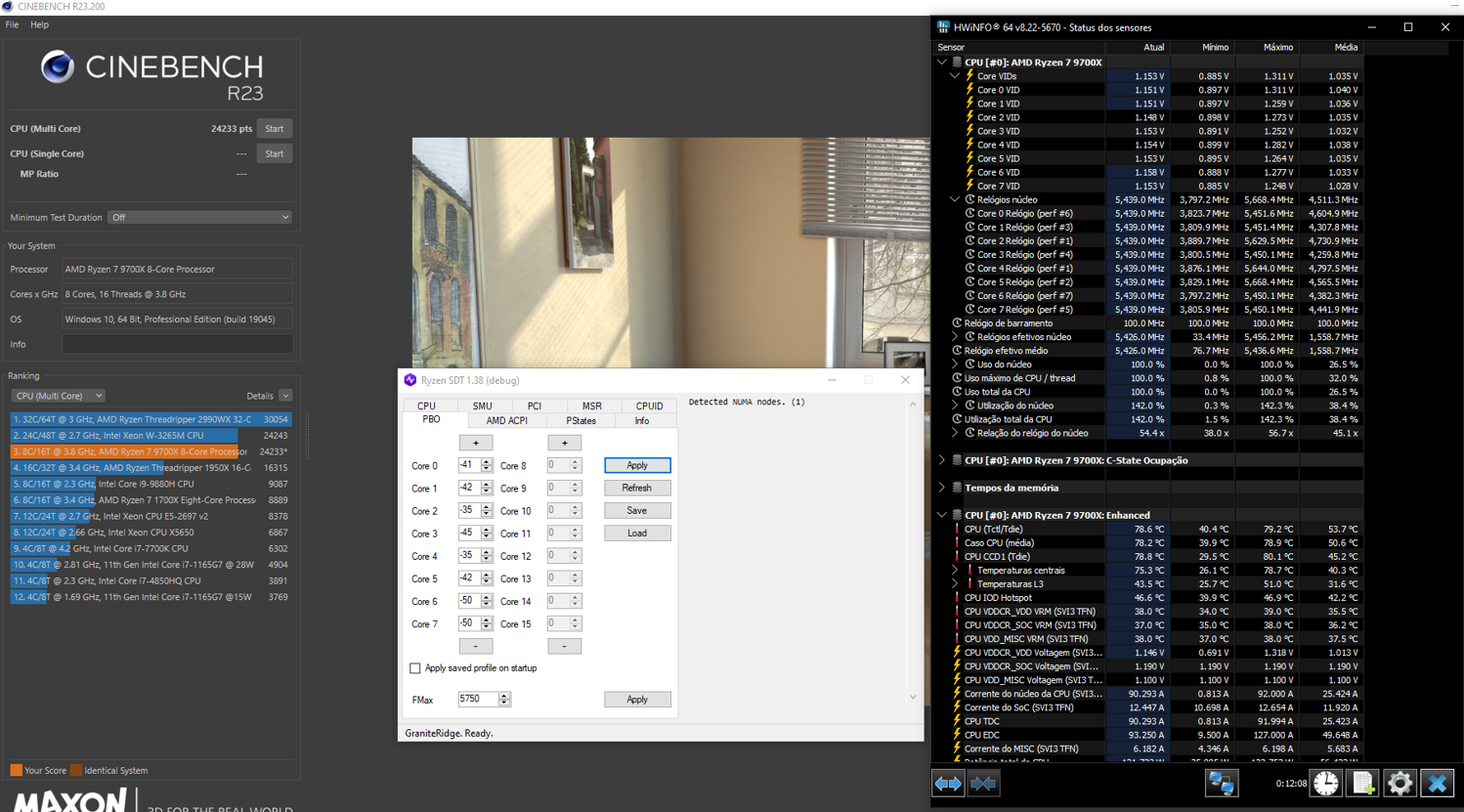Click Ryzen SDT purple title icon

[410, 380]
